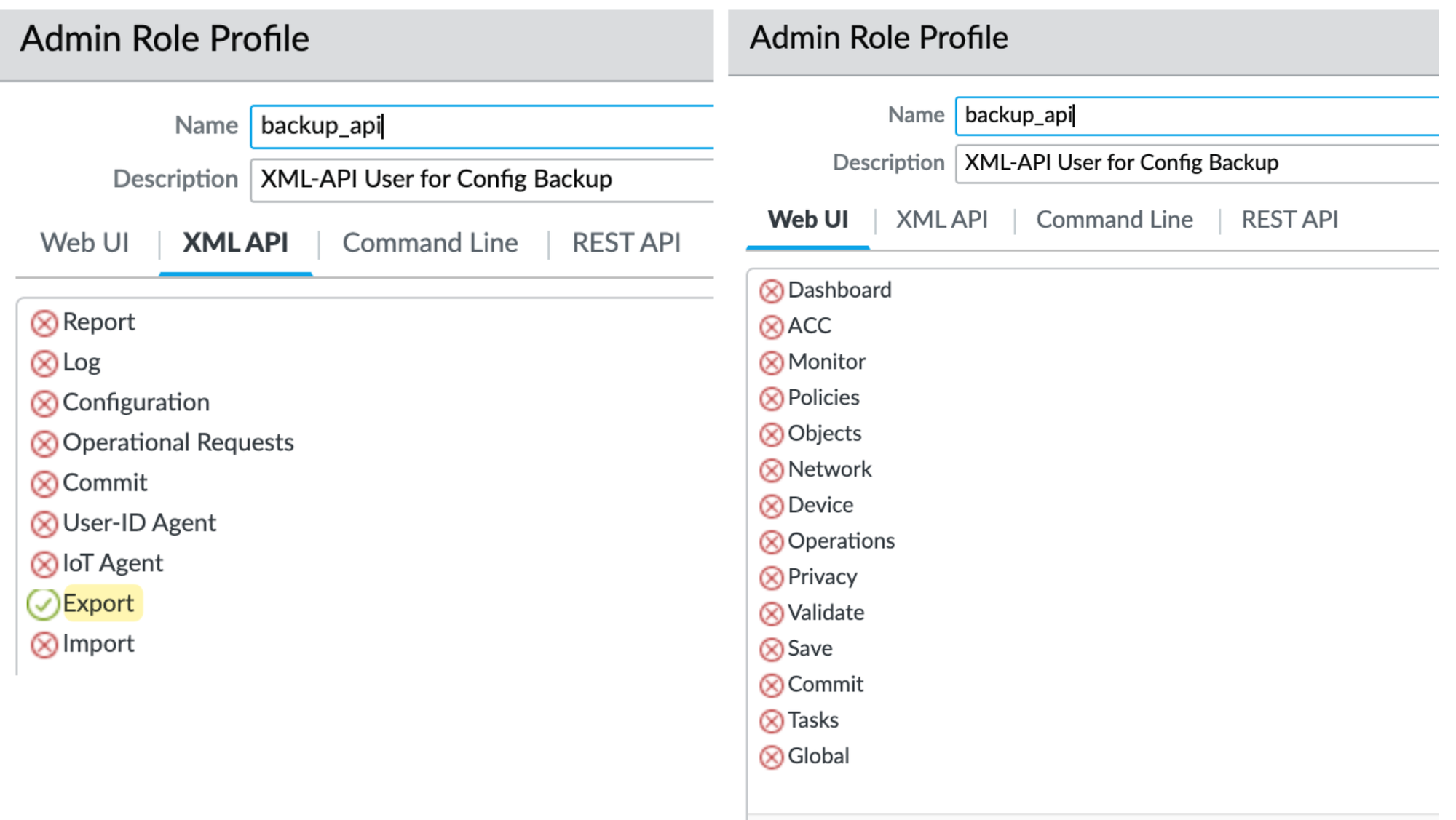The width and height of the screenshot is (1456, 820).
Task: Click the disabled icon beside Dashboard
Action: [x=771, y=291]
